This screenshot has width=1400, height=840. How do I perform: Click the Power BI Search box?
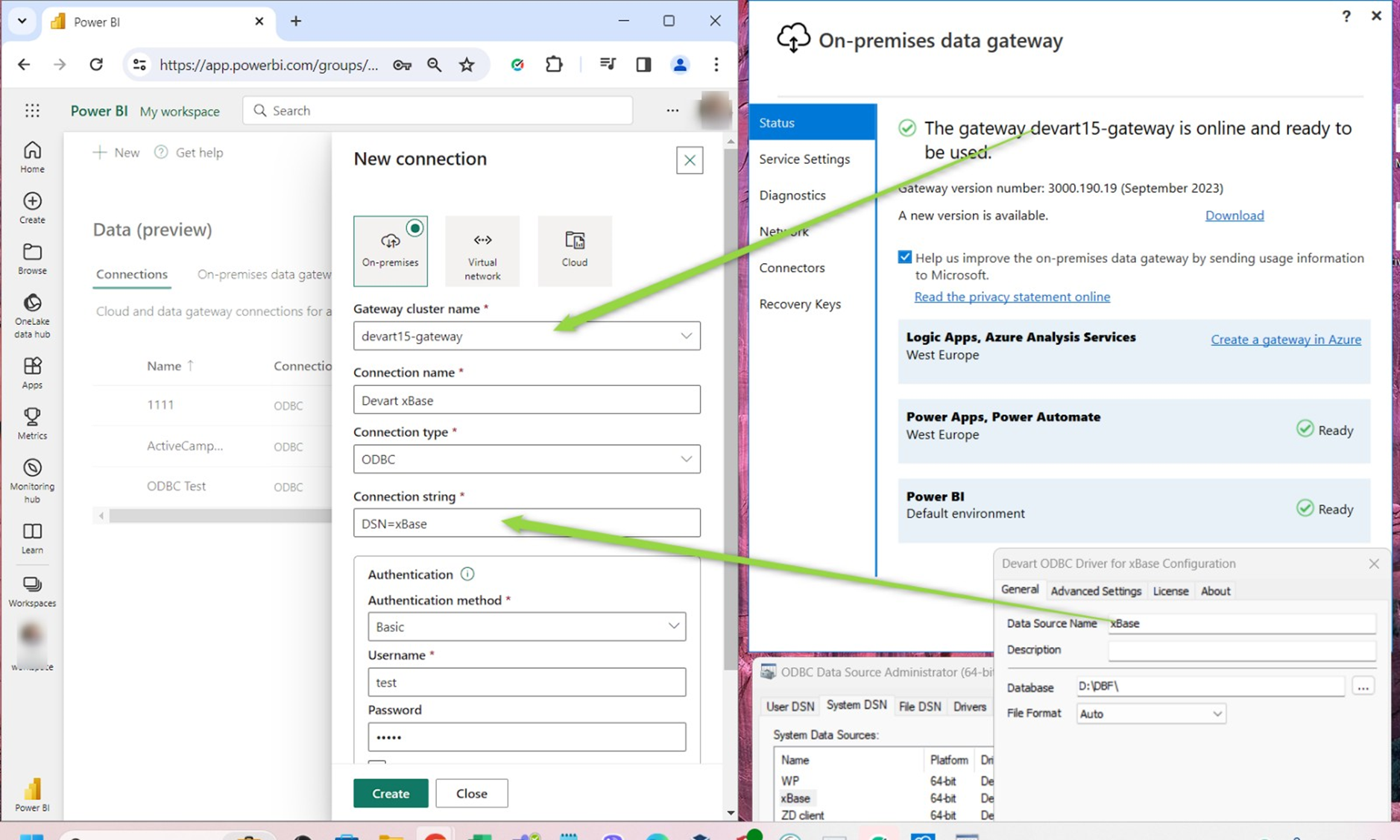[x=438, y=110]
